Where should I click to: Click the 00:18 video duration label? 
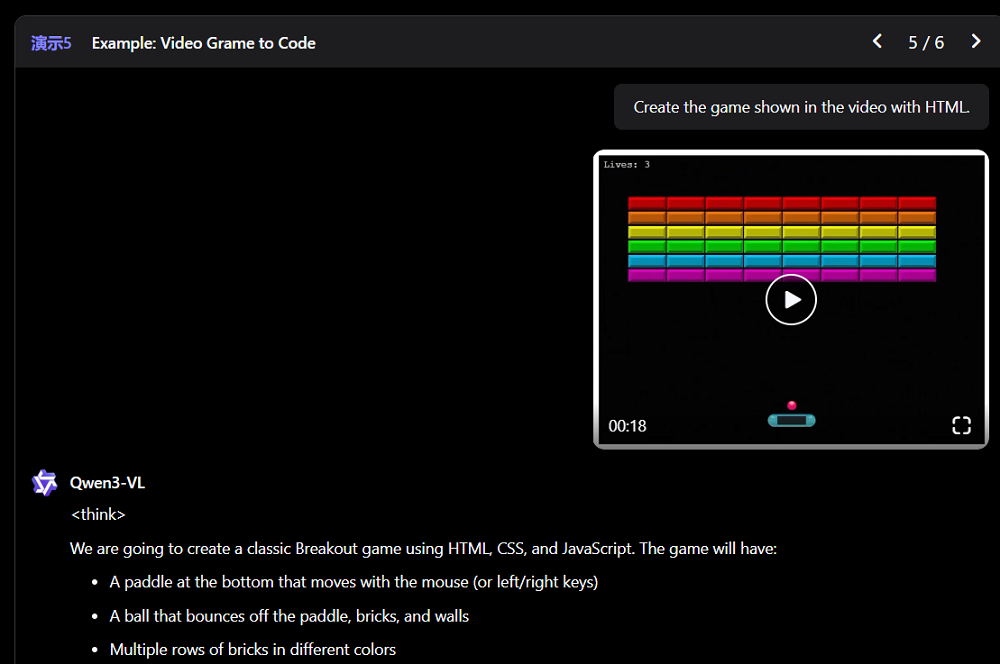[x=627, y=426]
